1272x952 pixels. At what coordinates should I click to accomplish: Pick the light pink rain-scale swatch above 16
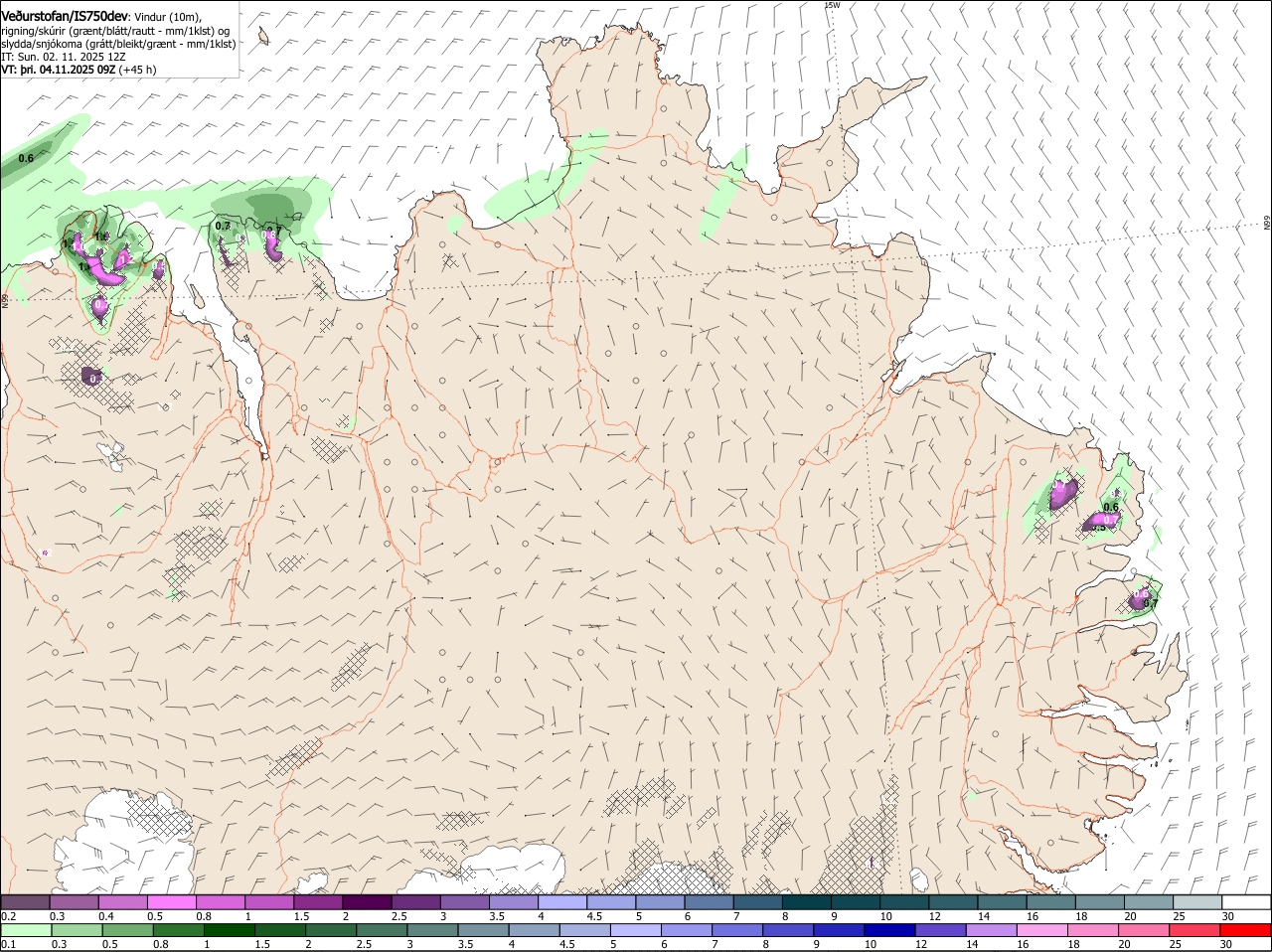click(1043, 930)
